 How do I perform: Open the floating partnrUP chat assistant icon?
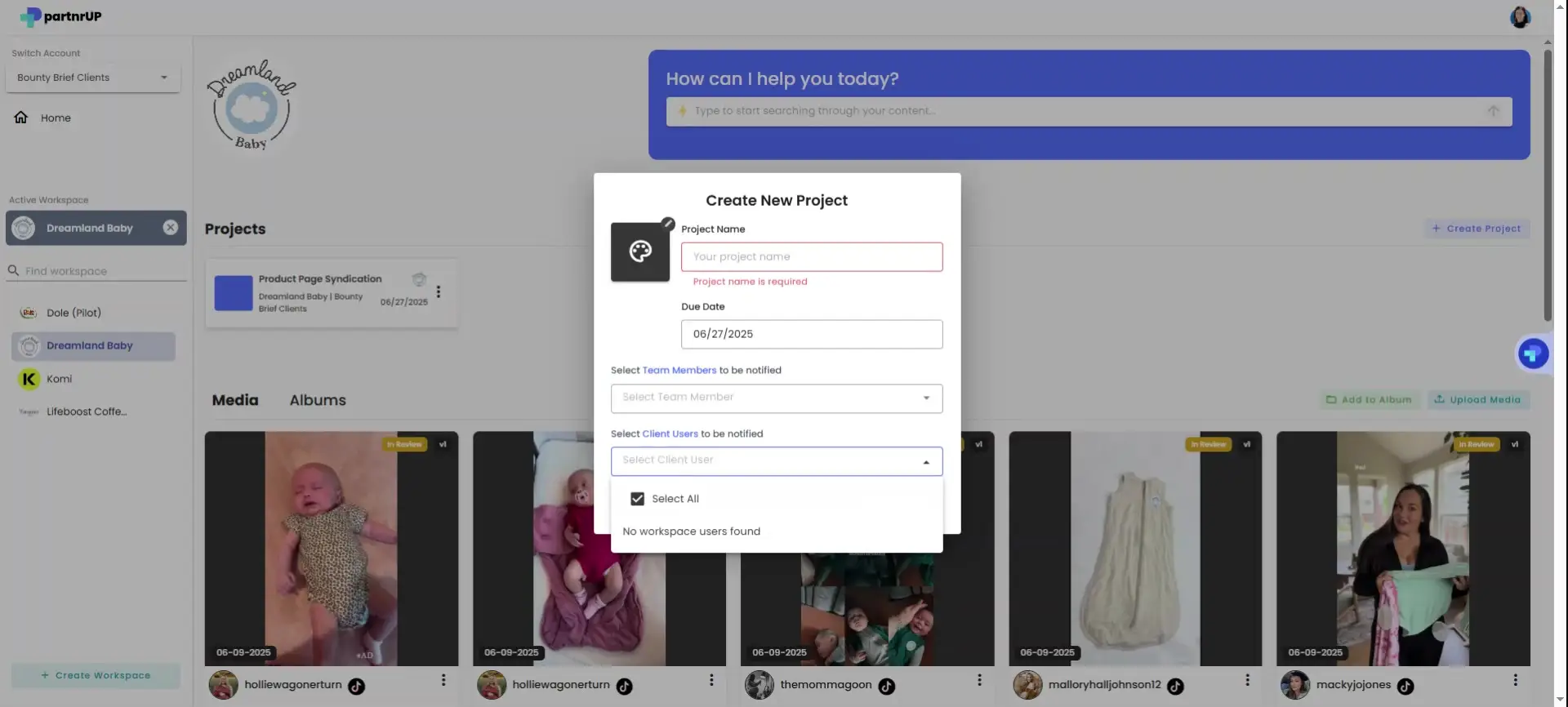(x=1533, y=353)
